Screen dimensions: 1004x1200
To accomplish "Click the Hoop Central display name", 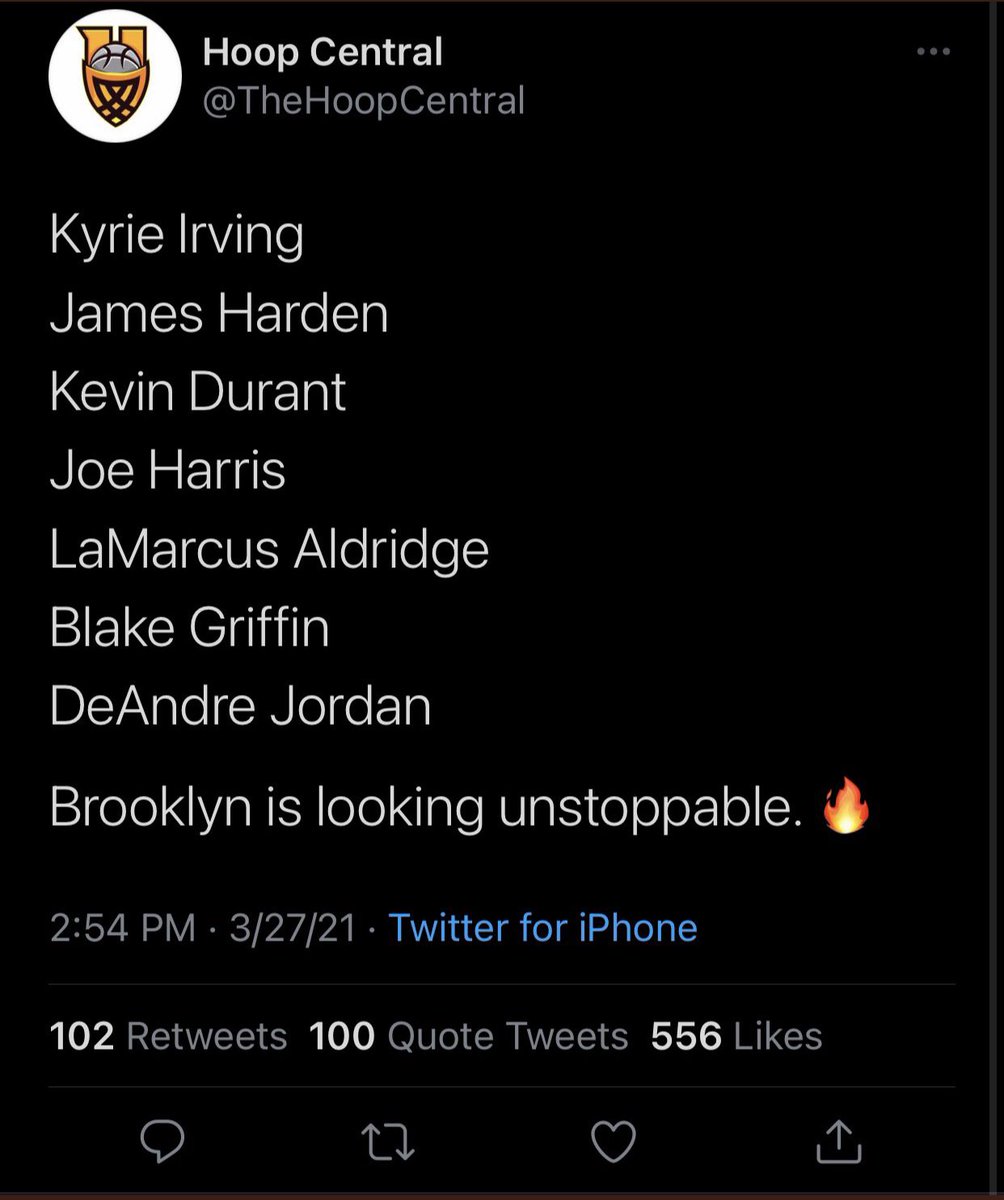I will [322, 52].
